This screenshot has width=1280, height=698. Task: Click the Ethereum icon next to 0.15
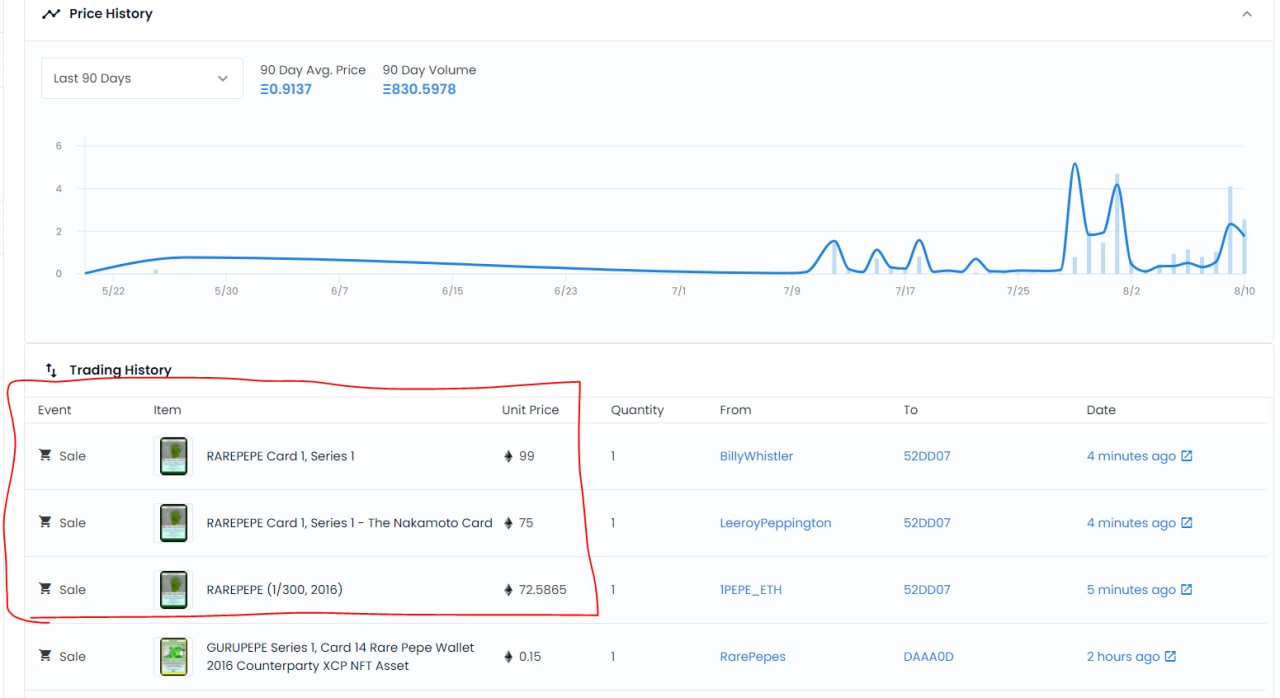click(x=508, y=657)
